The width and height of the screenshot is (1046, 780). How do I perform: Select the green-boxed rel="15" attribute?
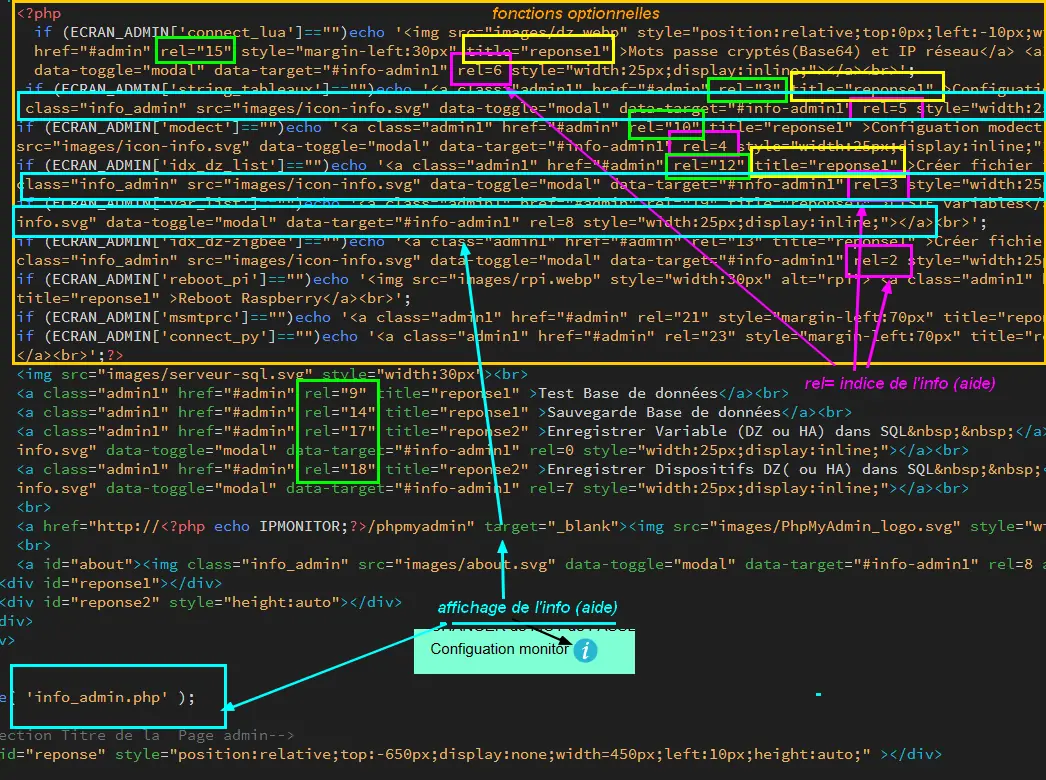coord(195,51)
